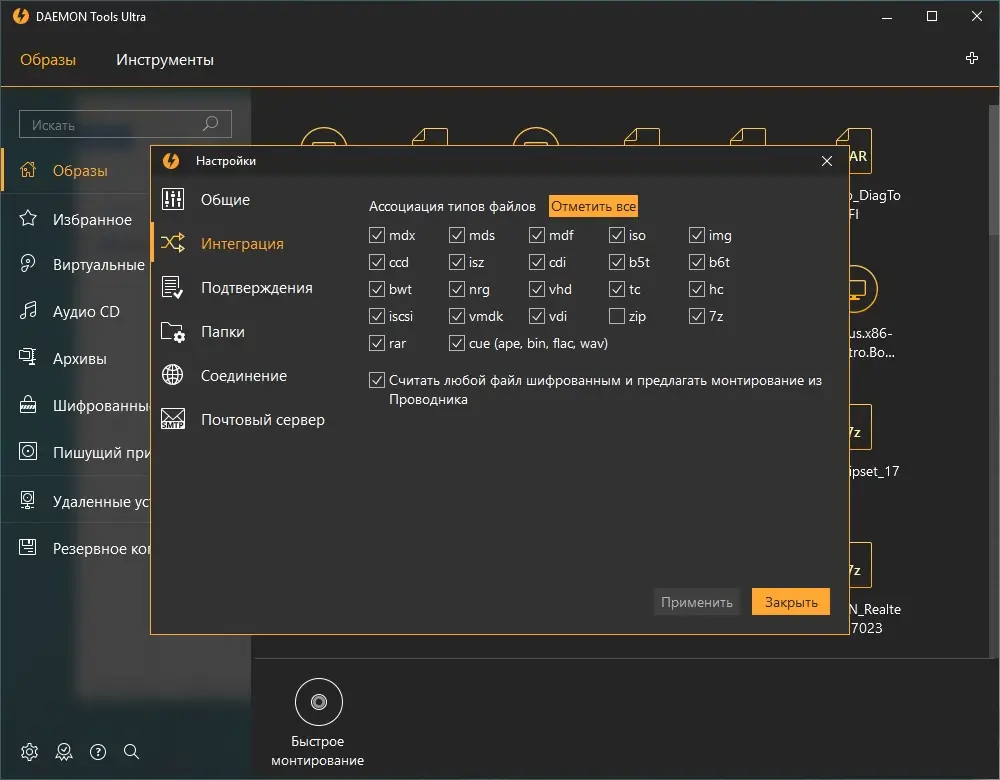The height and width of the screenshot is (780, 1000).
Task: Toggle the vmdk checkbox
Action: click(x=457, y=316)
